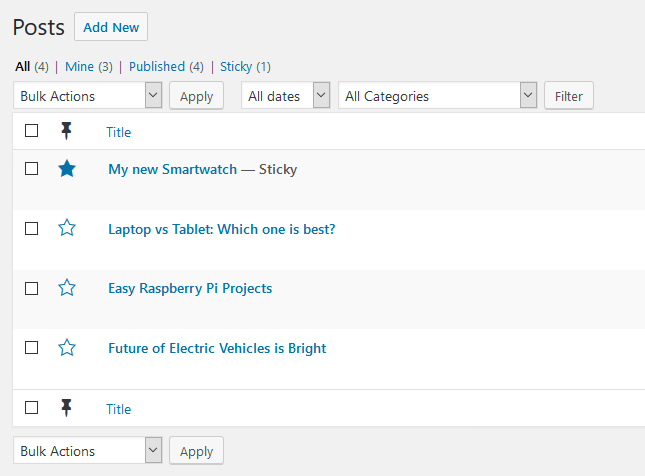The image size is (645, 476).
Task: Click star icon for Easy Raspberry Pi Projects
Action: pyautogui.click(x=67, y=288)
